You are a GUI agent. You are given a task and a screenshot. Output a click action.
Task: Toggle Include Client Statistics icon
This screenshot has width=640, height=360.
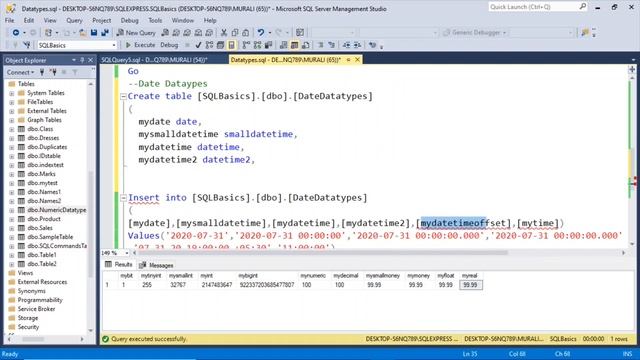(269, 45)
